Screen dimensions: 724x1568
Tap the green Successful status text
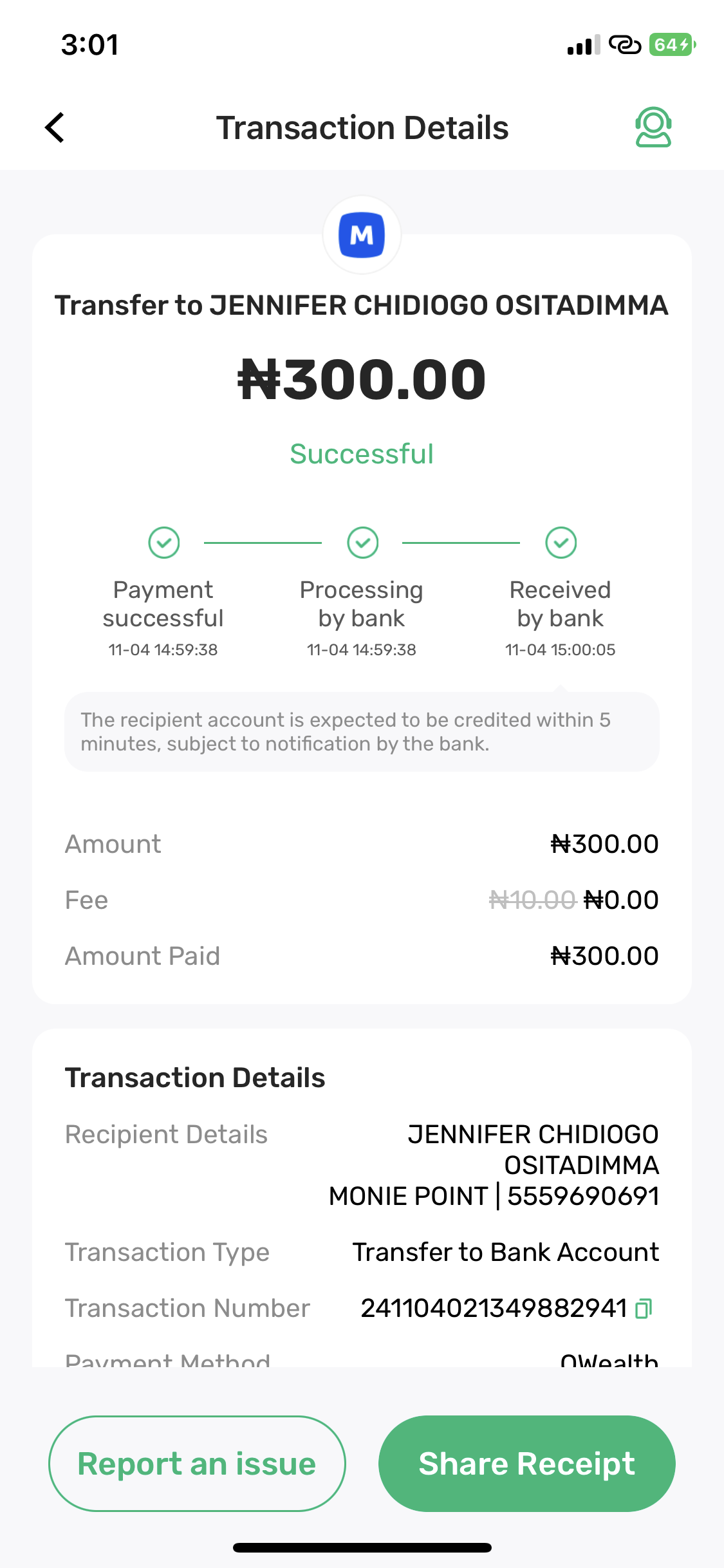coord(362,454)
